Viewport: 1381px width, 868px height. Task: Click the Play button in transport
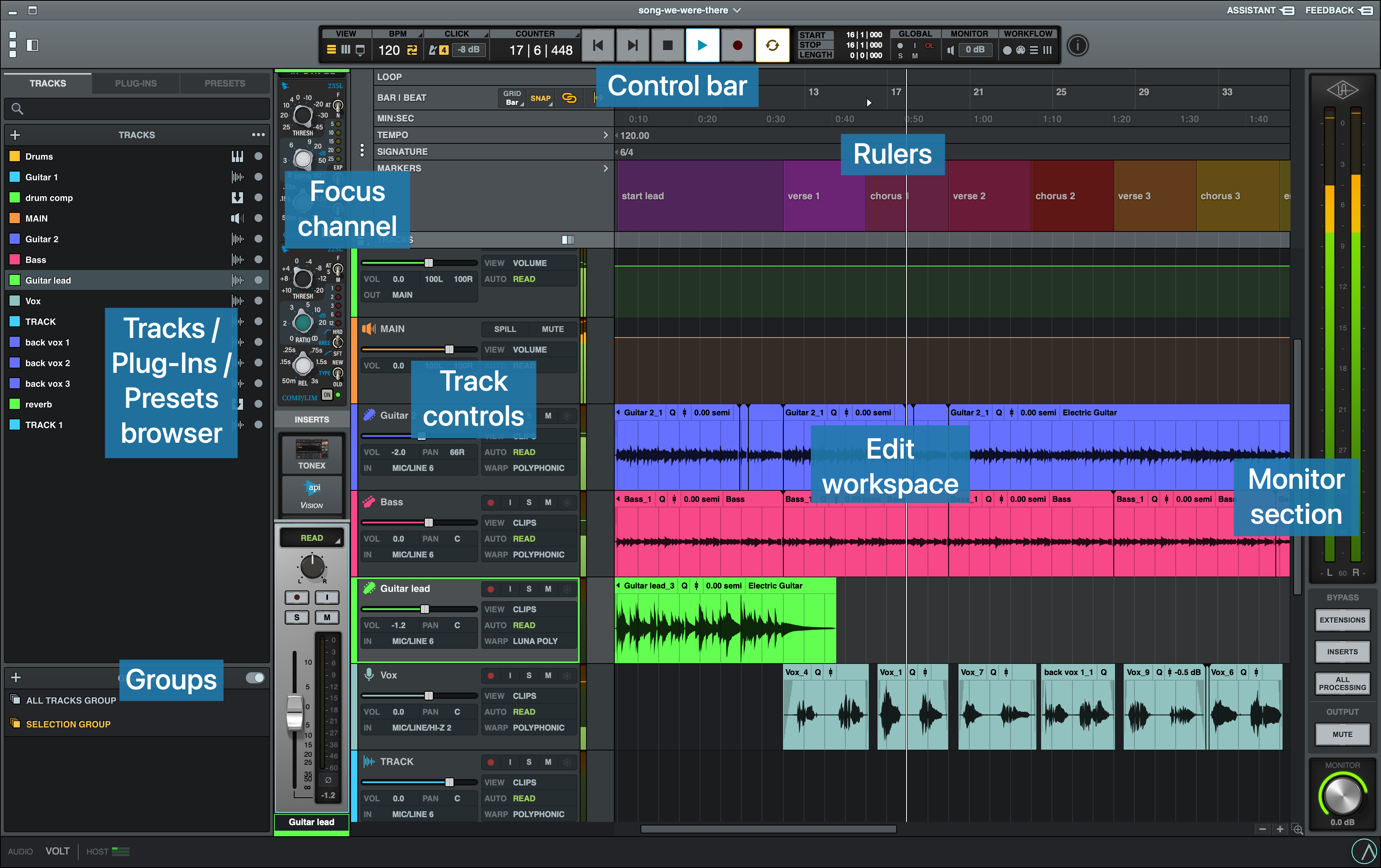702,46
